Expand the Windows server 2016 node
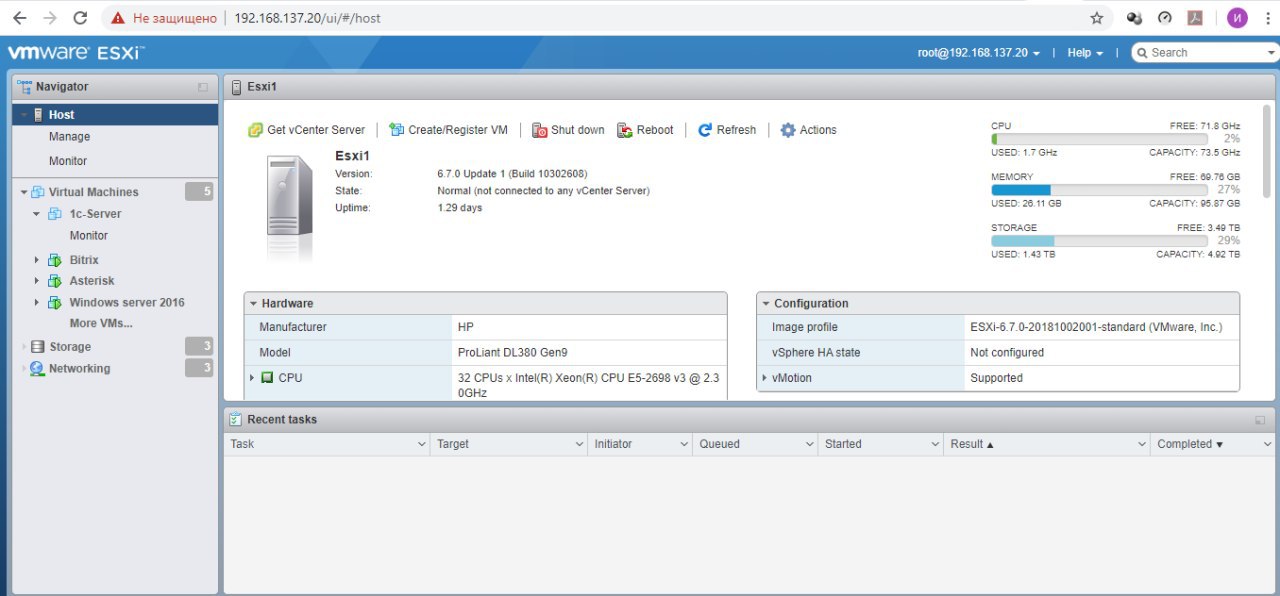Screen dimensions: 1280x596 pyautogui.click(x=37, y=302)
